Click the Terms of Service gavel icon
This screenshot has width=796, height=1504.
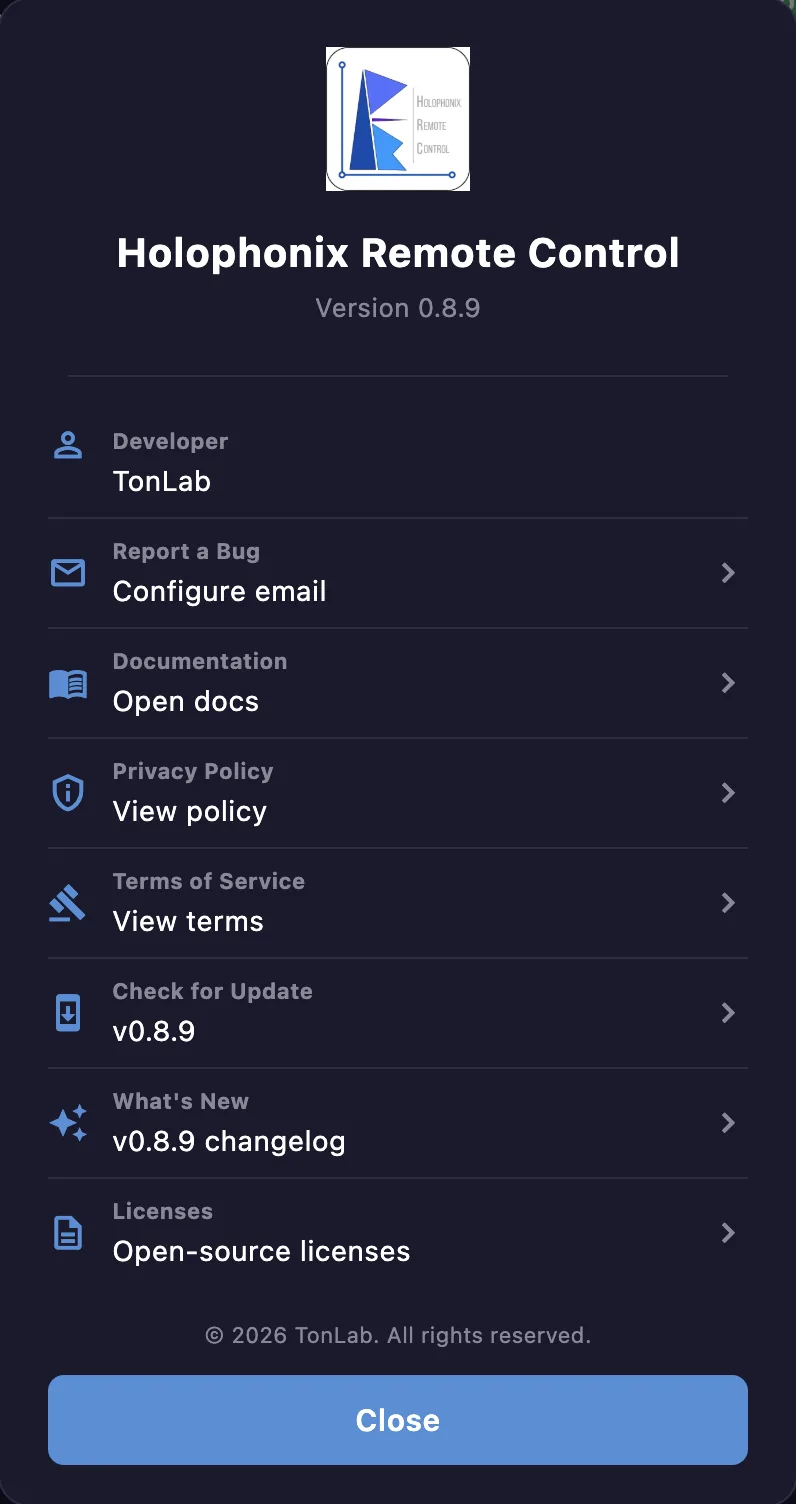pos(68,903)
